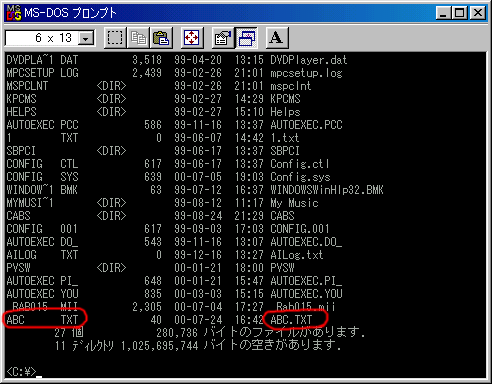Maximize the MS-DOS prompt window

pos(459,13)
